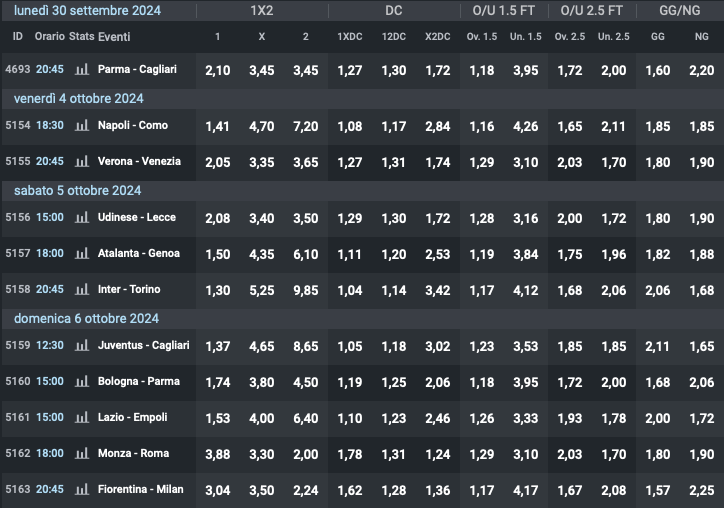Click event ID 5163
The width and height of the screenshot is (724, 508).
[x=18, y=489]
